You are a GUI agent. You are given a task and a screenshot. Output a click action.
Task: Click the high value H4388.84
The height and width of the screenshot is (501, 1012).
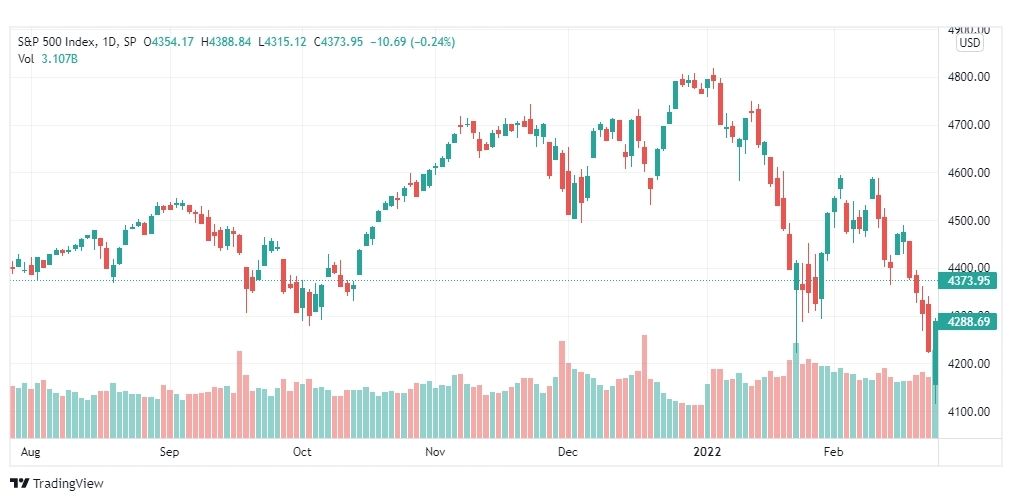[x=227, y=42]
